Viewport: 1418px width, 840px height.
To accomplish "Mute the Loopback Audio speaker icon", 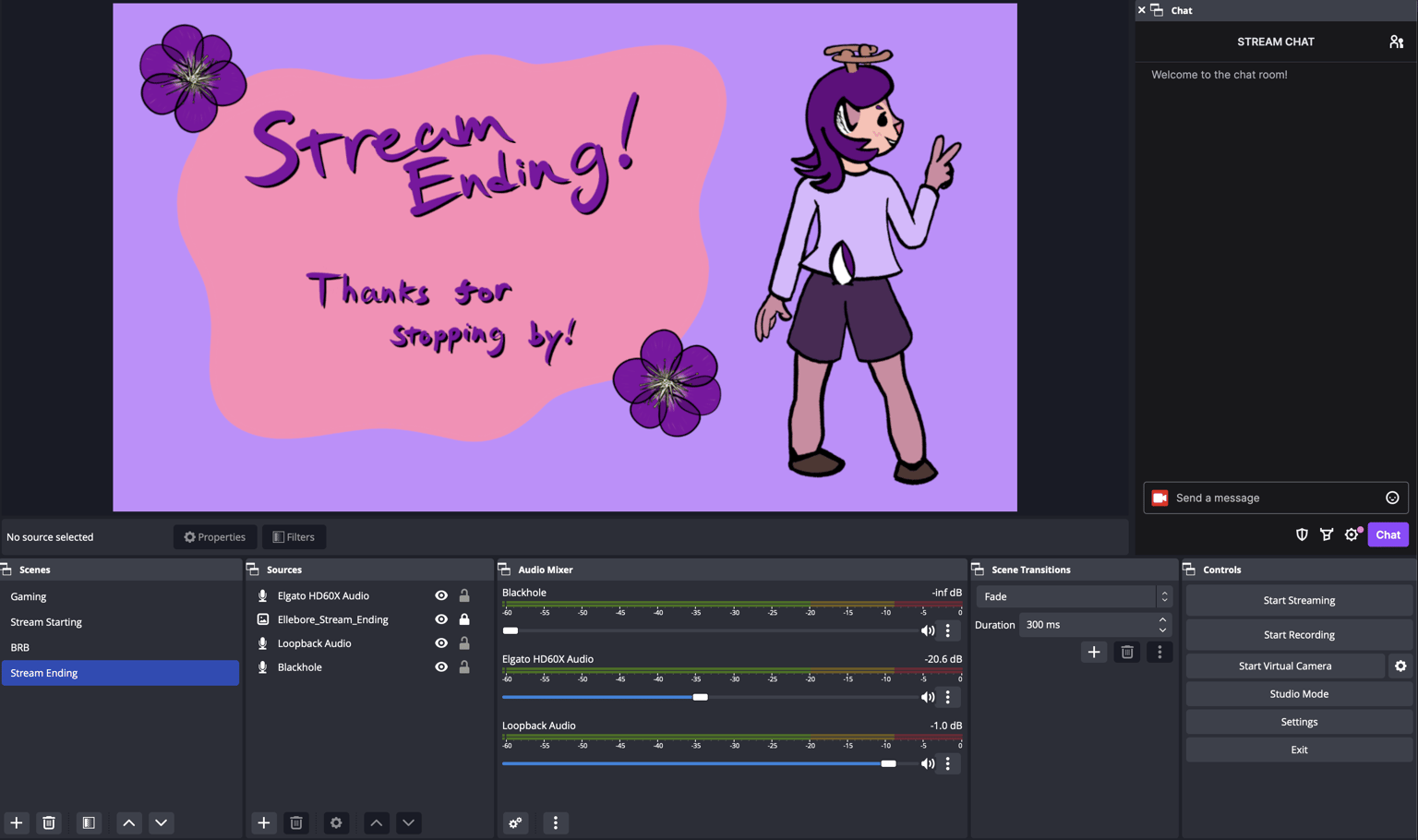I will [927, 763].
